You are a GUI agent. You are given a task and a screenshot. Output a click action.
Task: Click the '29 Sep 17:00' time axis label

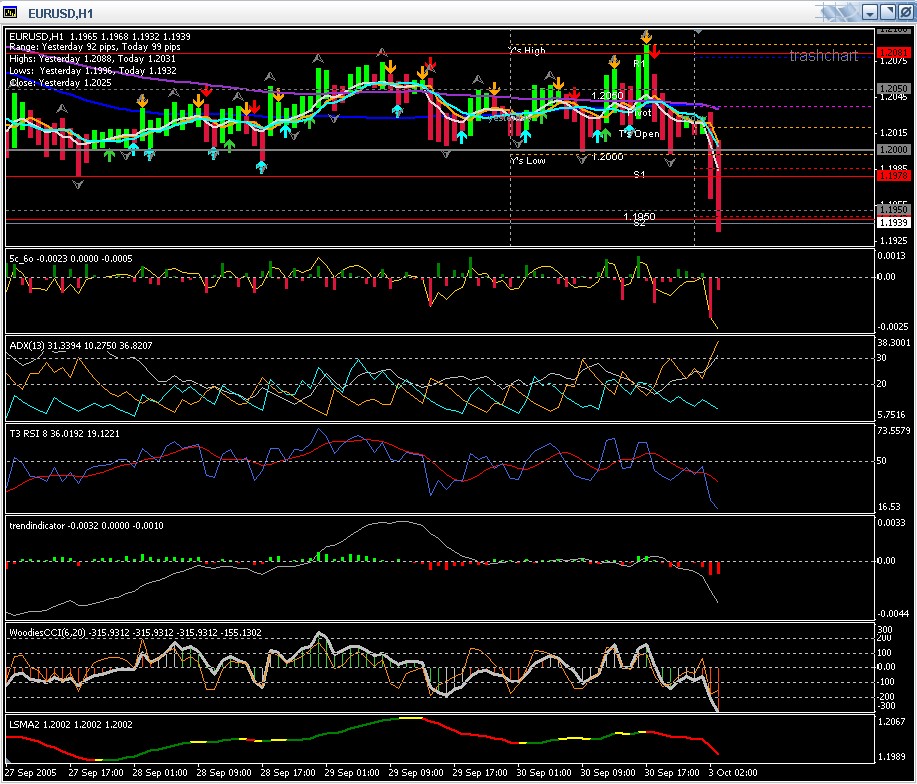coord(480,772)
